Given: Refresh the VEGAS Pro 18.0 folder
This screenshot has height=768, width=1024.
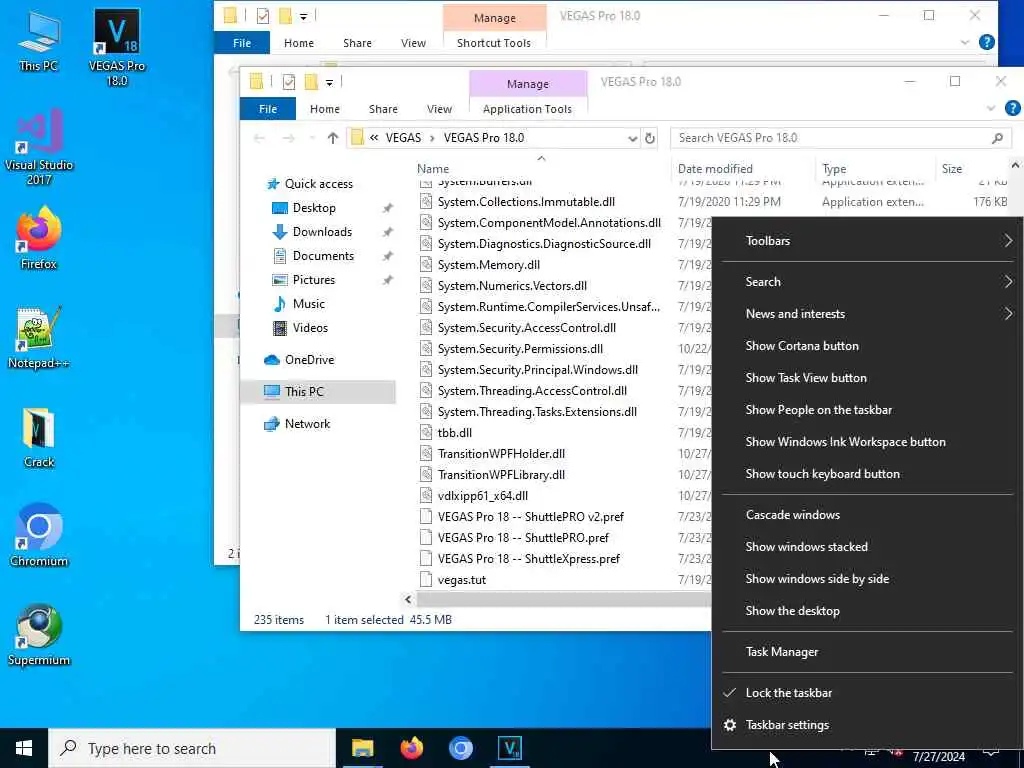Looking at the screenshot, I should pyautogui.click(x=650, y=138).
